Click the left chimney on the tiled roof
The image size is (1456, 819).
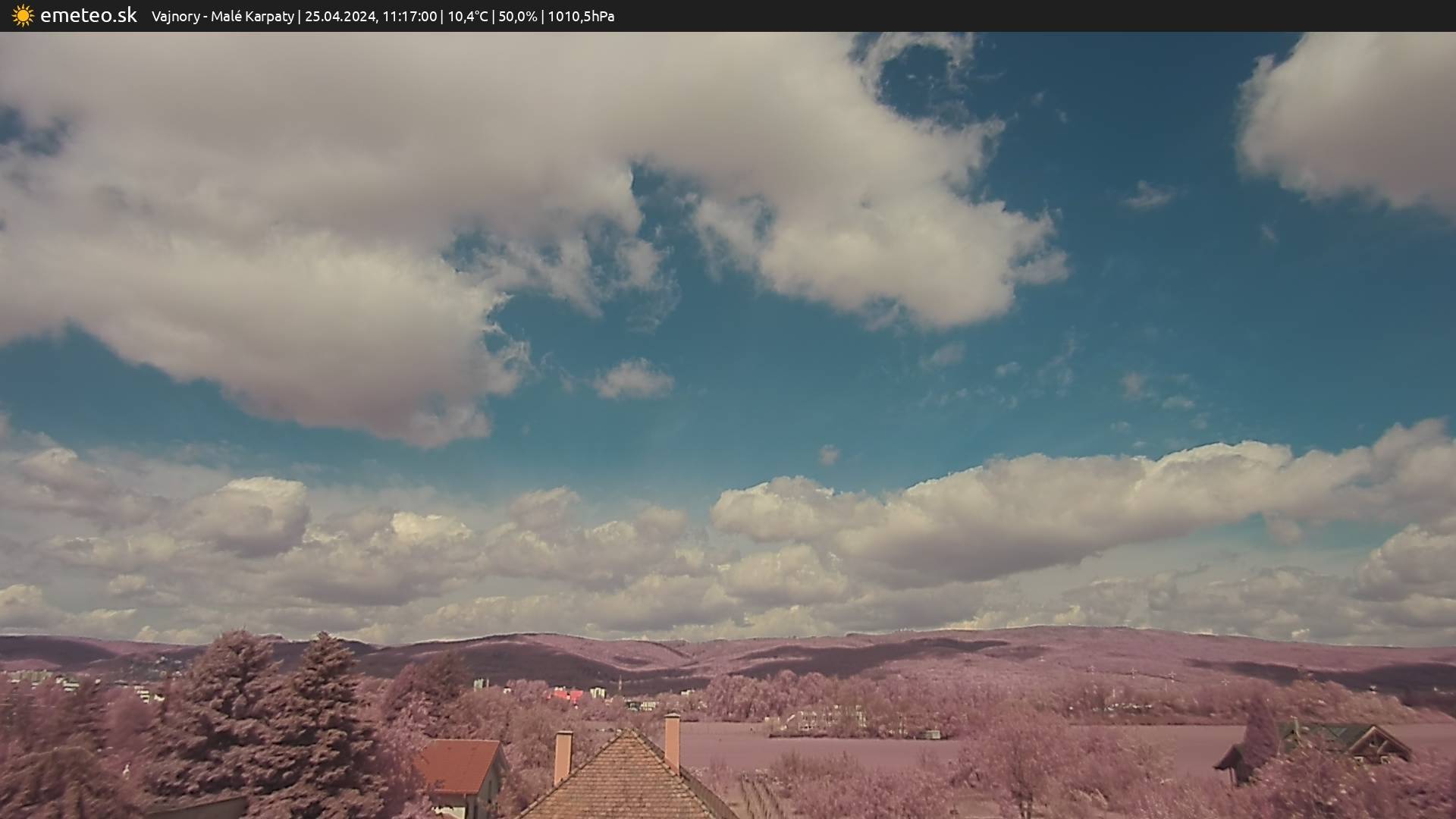tap(563, 755)
